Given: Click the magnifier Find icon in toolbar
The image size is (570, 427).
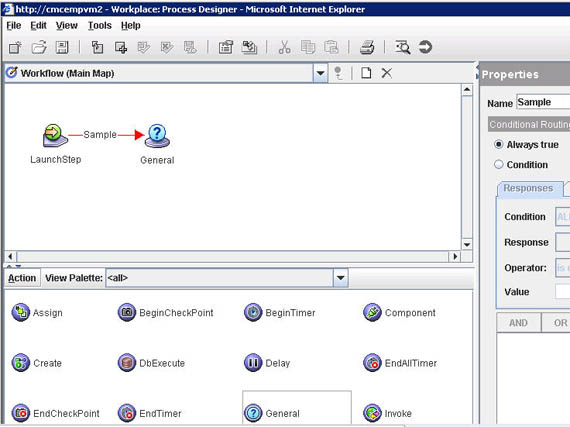Looking at the screenshot, I should pos(402,48).
